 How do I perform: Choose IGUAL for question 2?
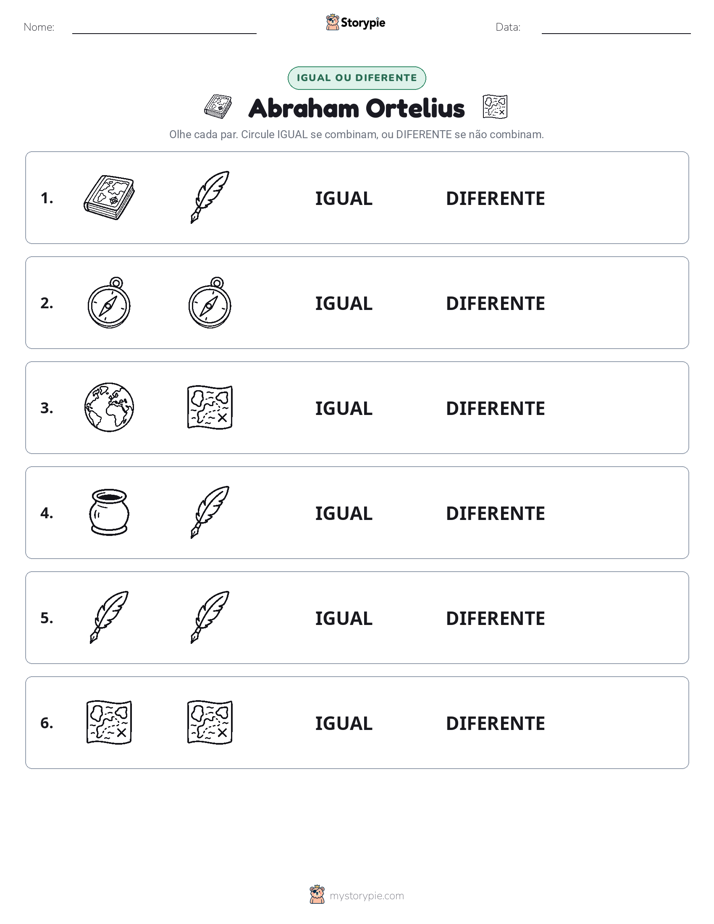[x=343, y=303]
